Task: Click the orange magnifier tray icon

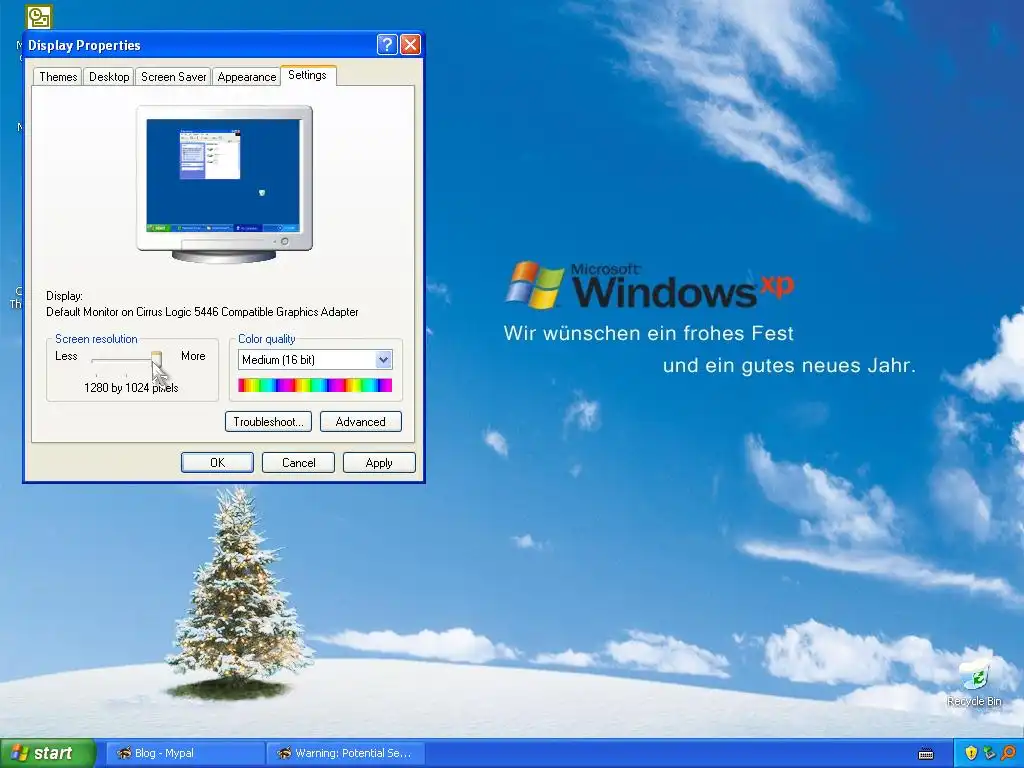Action: pos(1008,753)
